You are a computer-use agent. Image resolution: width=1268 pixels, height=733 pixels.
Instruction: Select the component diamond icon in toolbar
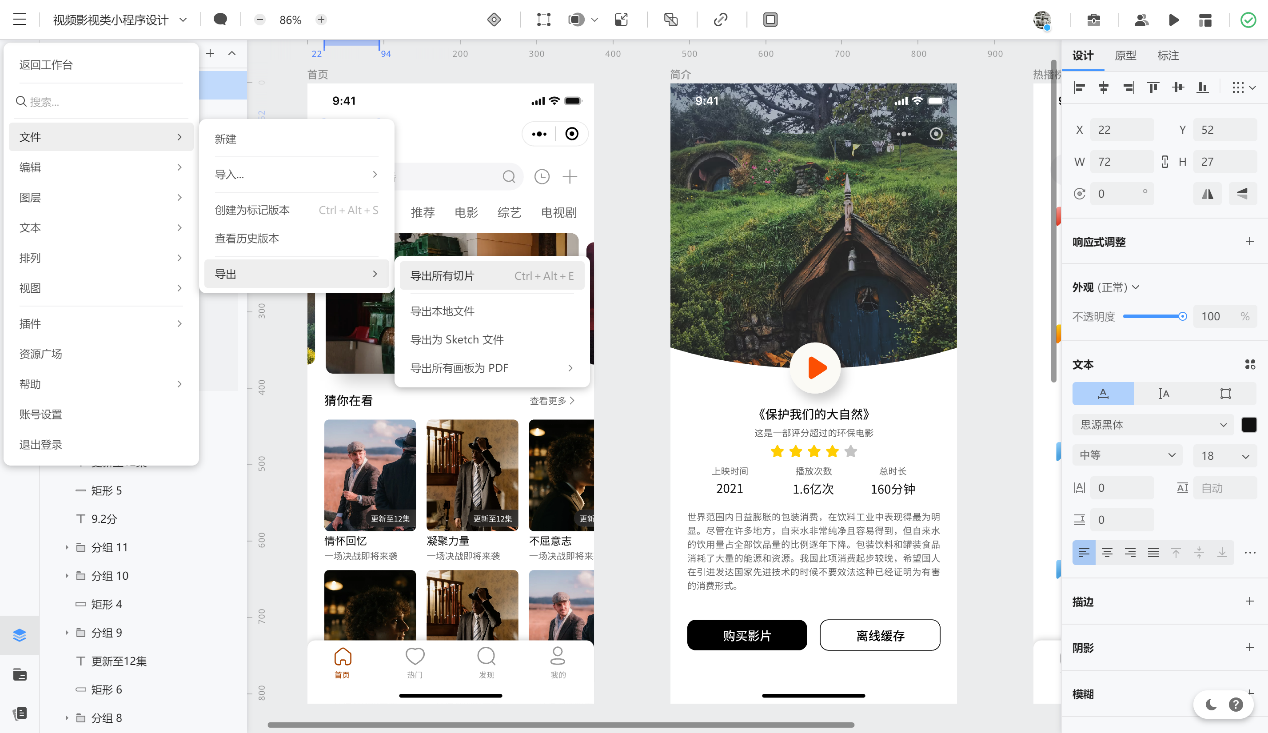[x=493, y=19]
